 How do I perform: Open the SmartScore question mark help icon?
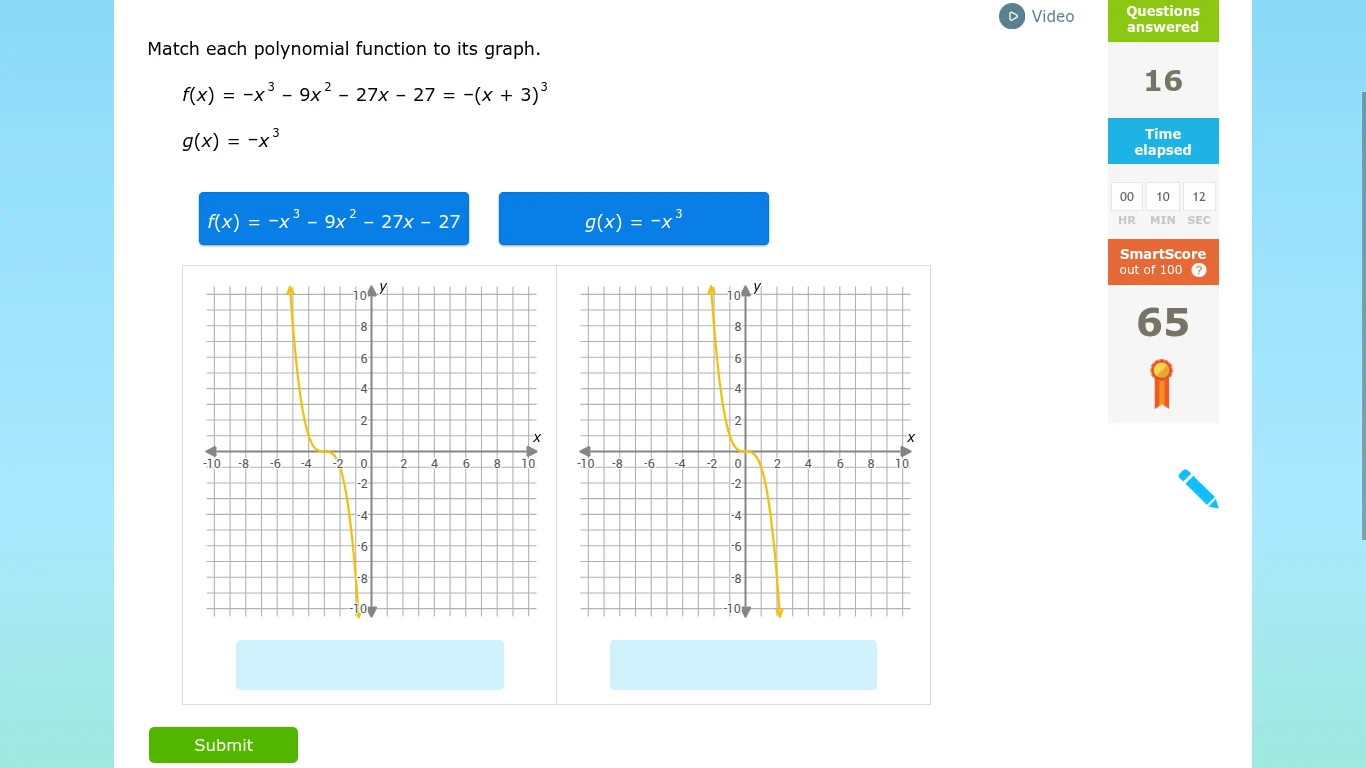coord(1199,270)
